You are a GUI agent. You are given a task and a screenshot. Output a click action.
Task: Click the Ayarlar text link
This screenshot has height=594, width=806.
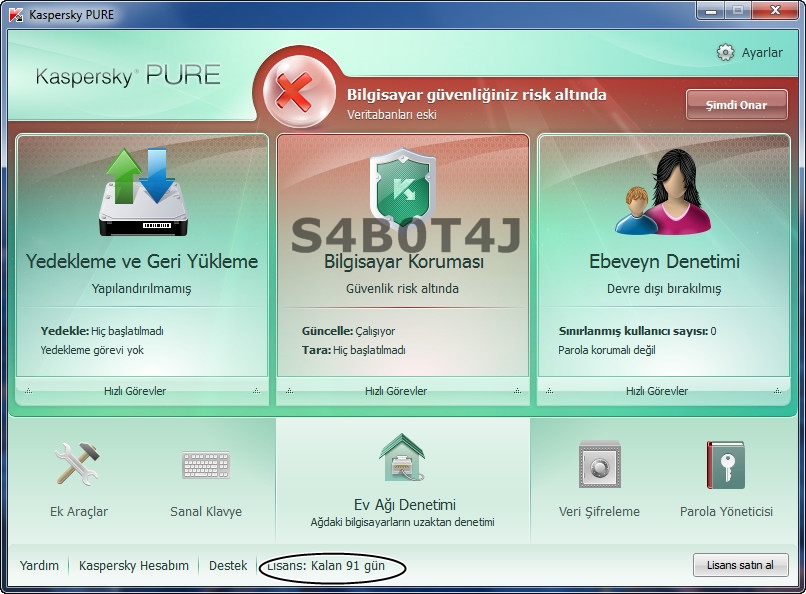[x=762, y=52]
